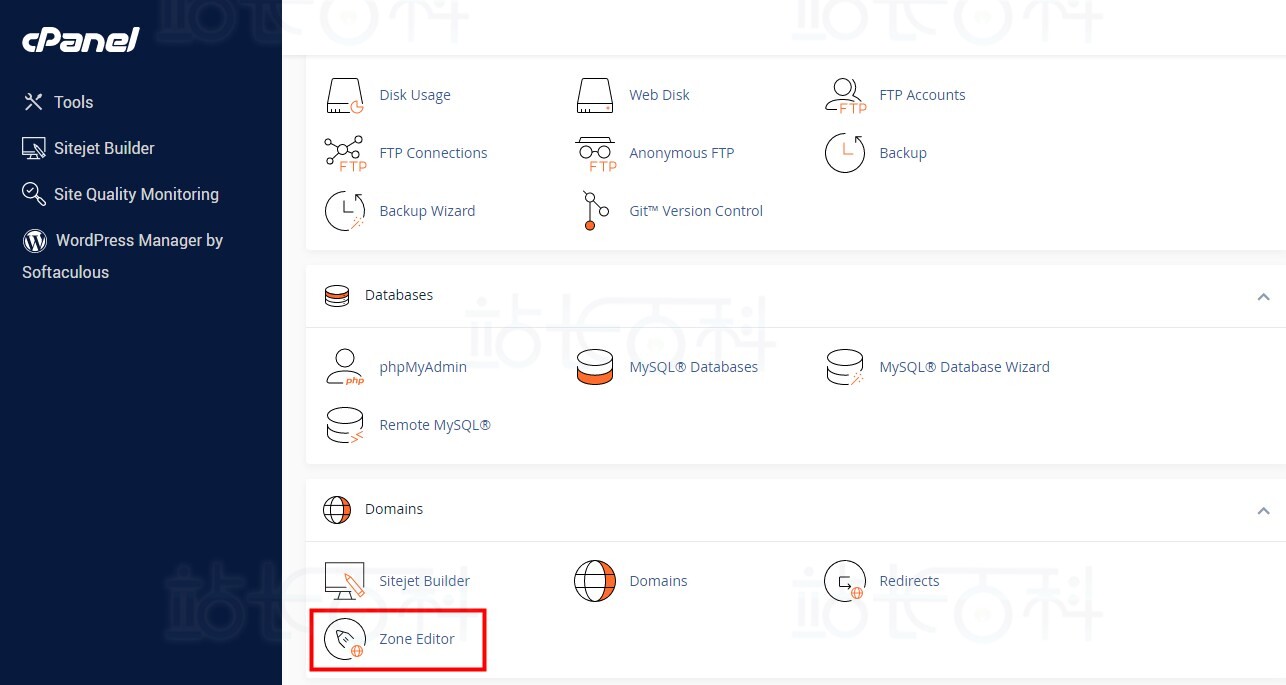
Task: Open the Redirects text link
Action: 909,581
